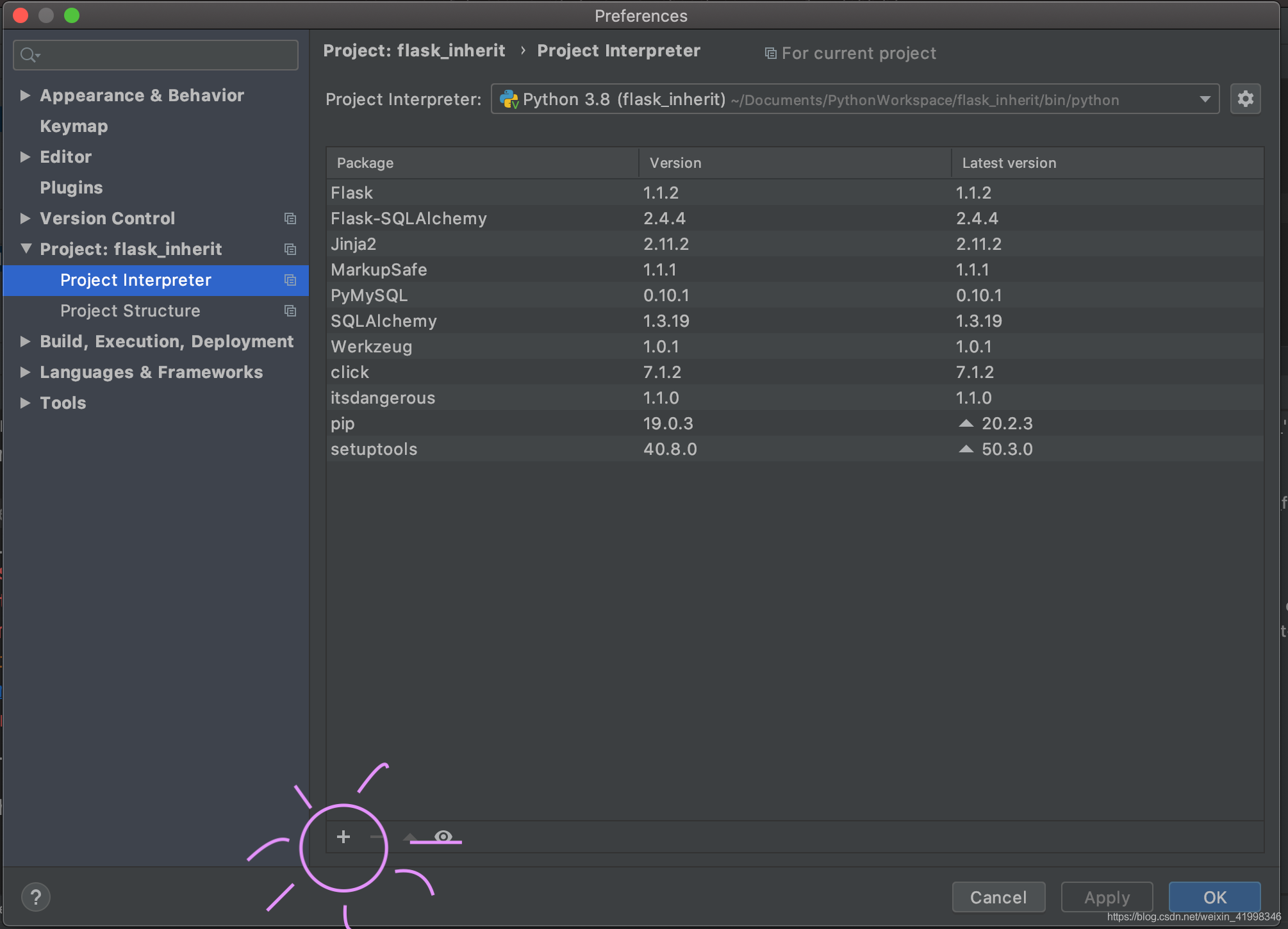Select the Werkzeug package row

pos(795,346)
